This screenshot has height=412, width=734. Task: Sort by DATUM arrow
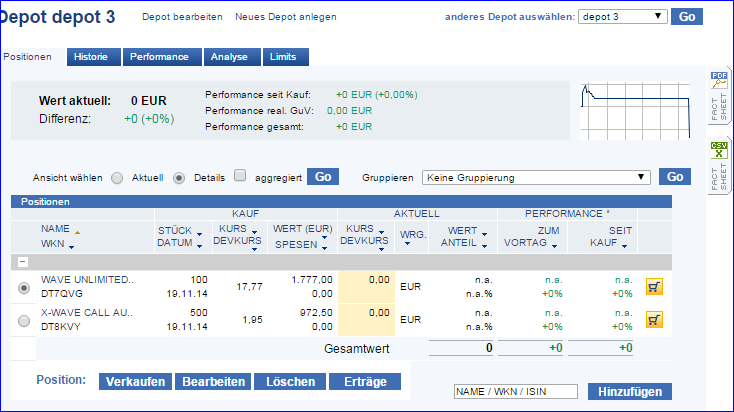199,246
